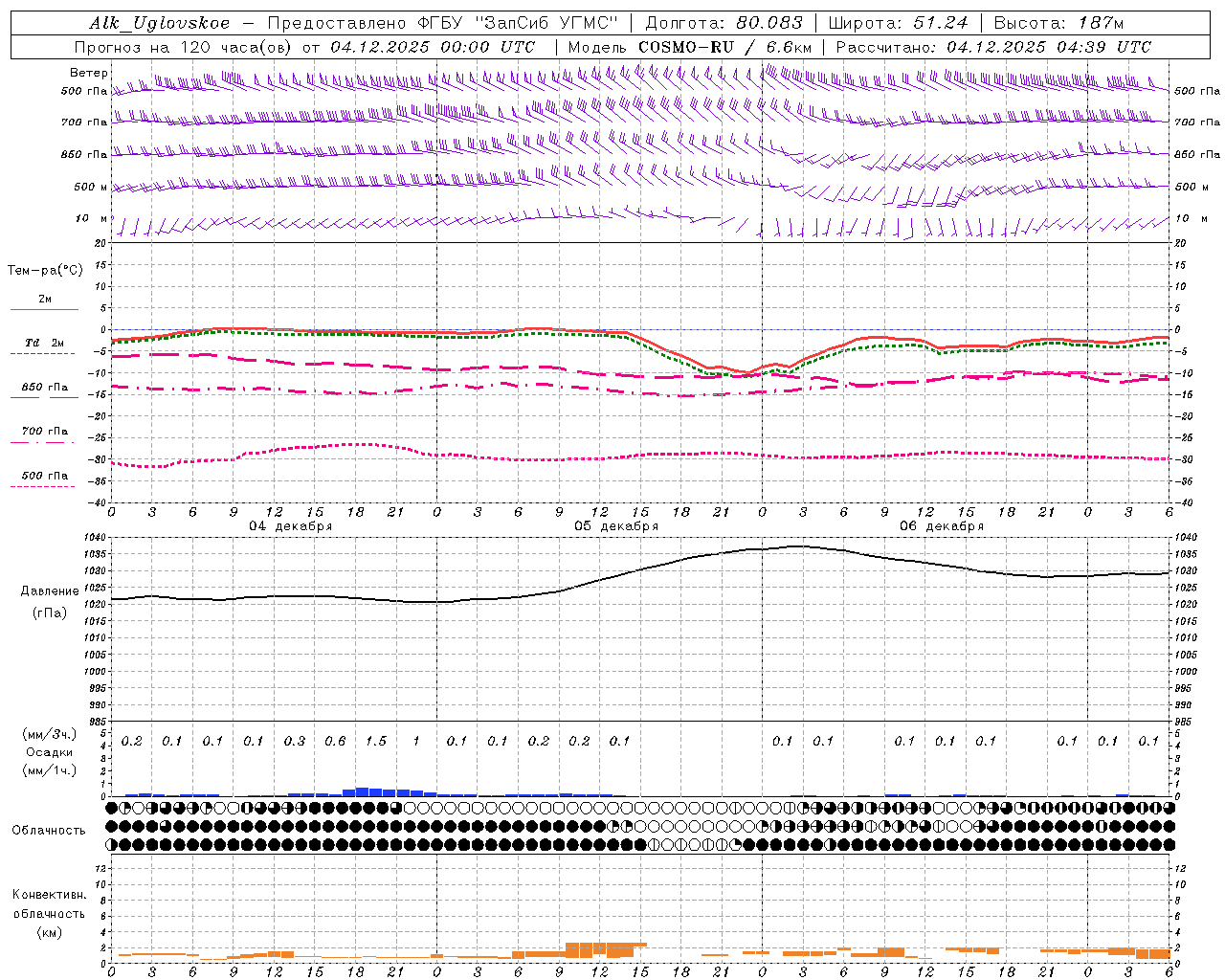1225x980 pixels.
Task: Click the provider text ФГБУ "ЗапСиб УГМС"
Action: click(x=518, y=23)
